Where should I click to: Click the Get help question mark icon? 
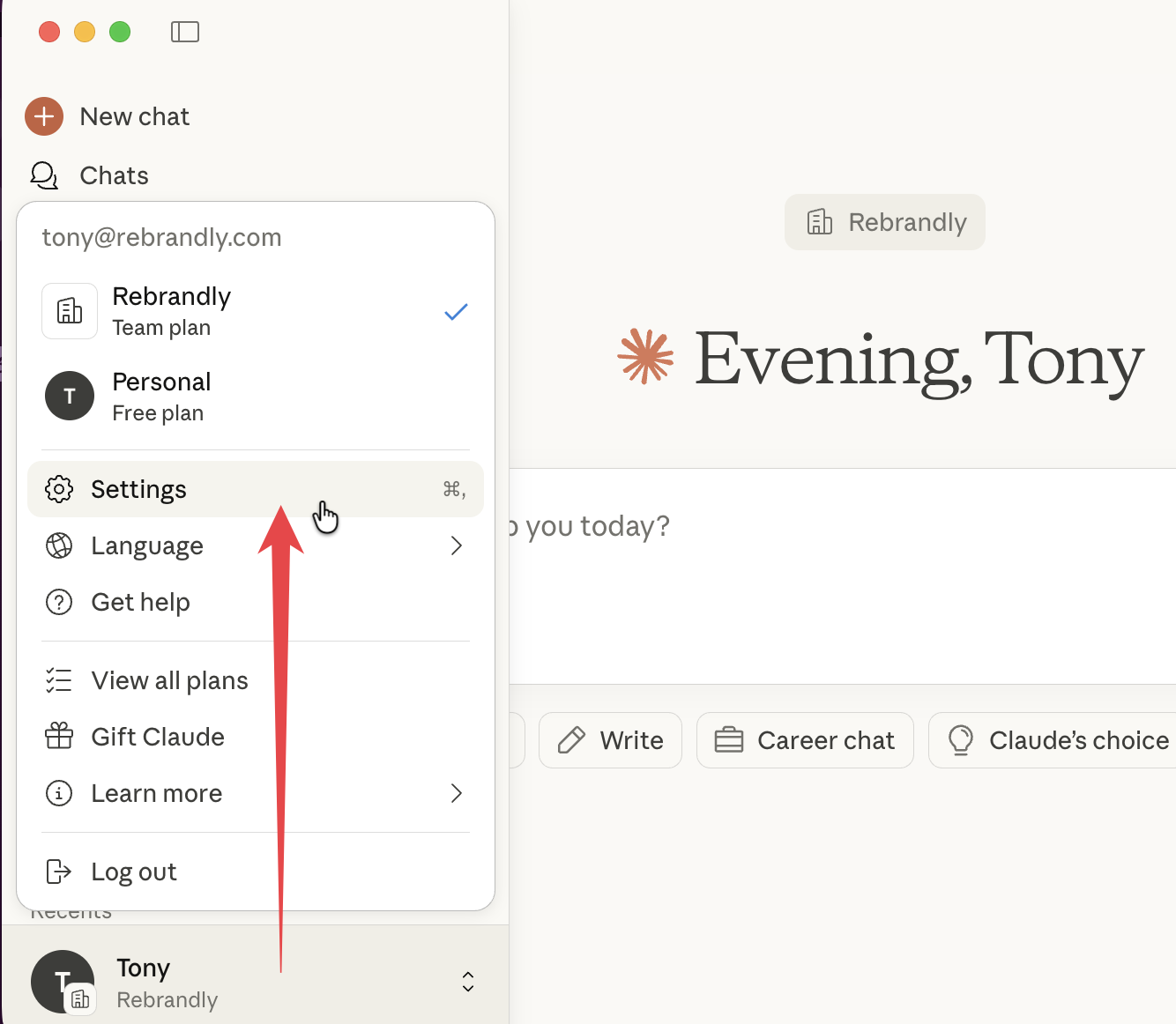(59, 602)
